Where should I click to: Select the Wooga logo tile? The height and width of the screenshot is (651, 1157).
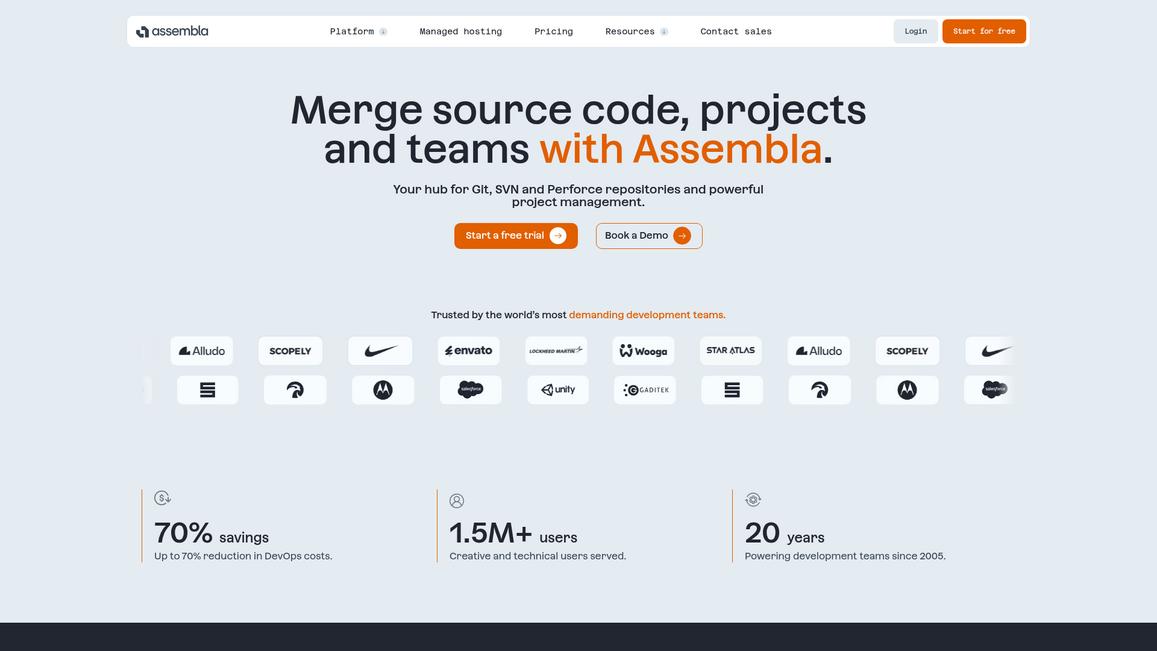point(643,351)
